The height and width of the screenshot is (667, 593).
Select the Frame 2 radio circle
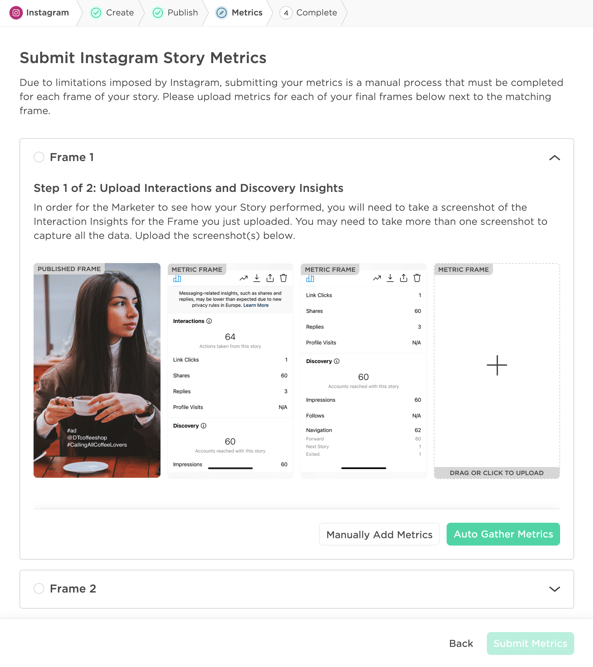(x=39, y=588)
